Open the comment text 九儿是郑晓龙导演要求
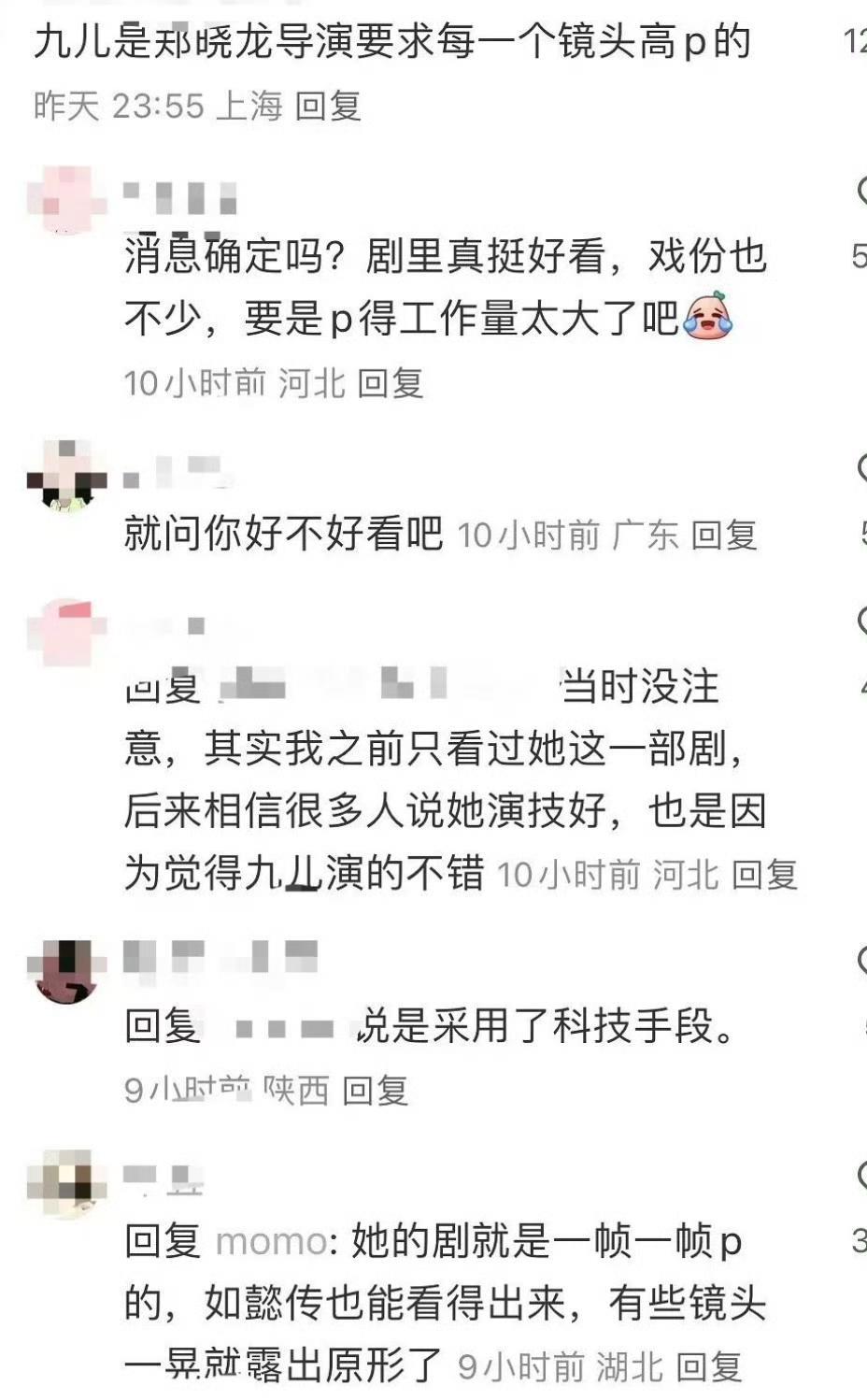Viewport: 867px width, 1400px height. 392,42
